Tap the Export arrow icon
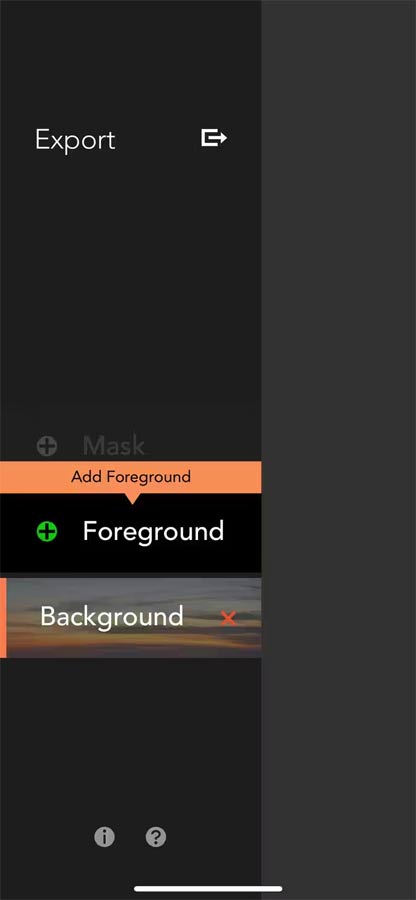Image resolution: width=416 pixels, height=900 pixels. (213, 138)
